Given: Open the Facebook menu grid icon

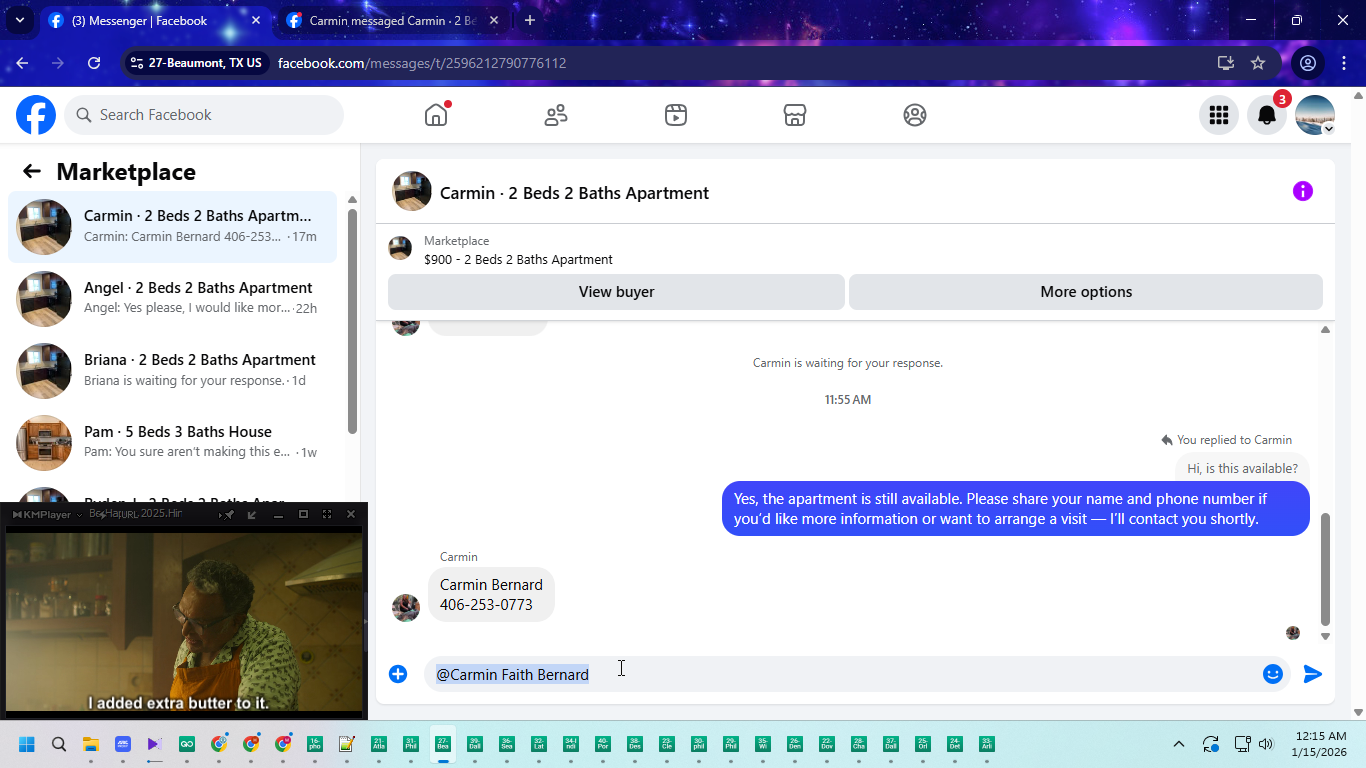Looking at the screenshot, I should [1219, 115].
